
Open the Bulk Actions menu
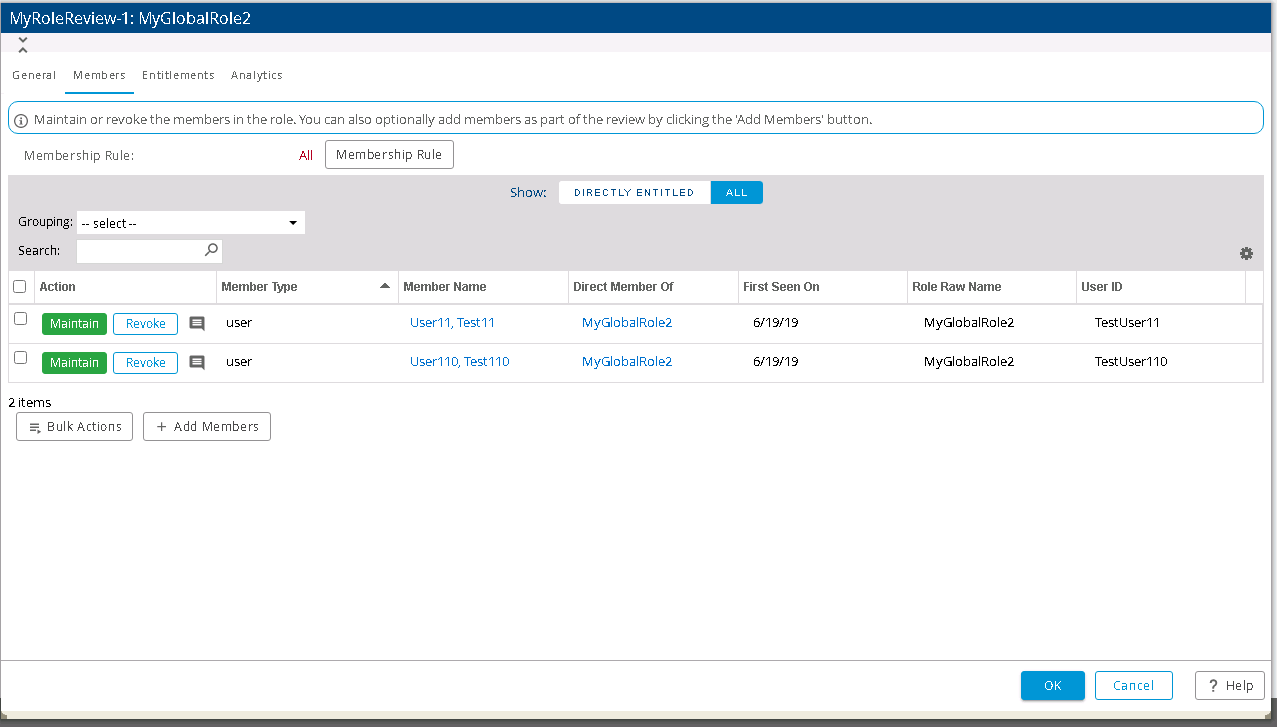(75, 427)
